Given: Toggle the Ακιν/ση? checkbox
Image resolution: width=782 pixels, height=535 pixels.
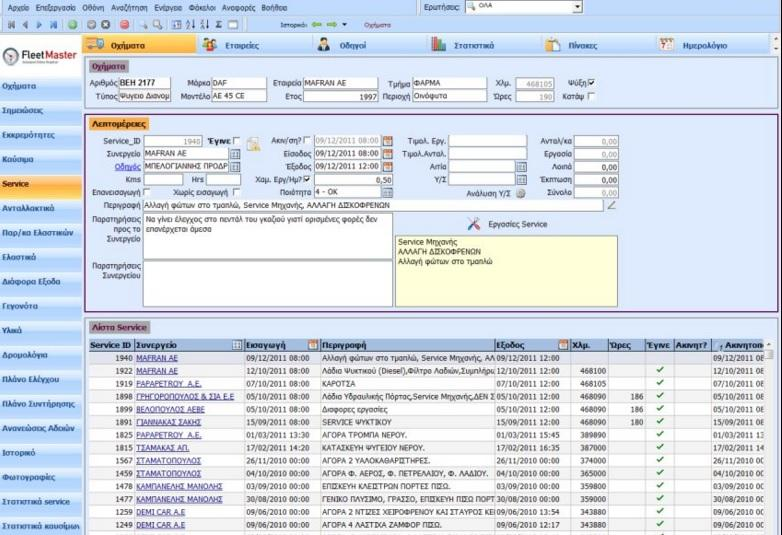Looking at the screenshot, I should (x=307, y=141).
